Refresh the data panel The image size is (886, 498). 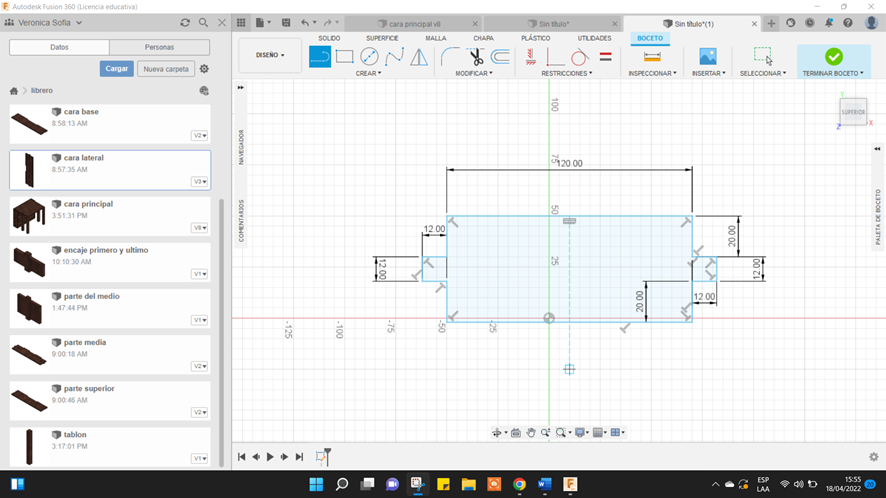tap(185, 23)
